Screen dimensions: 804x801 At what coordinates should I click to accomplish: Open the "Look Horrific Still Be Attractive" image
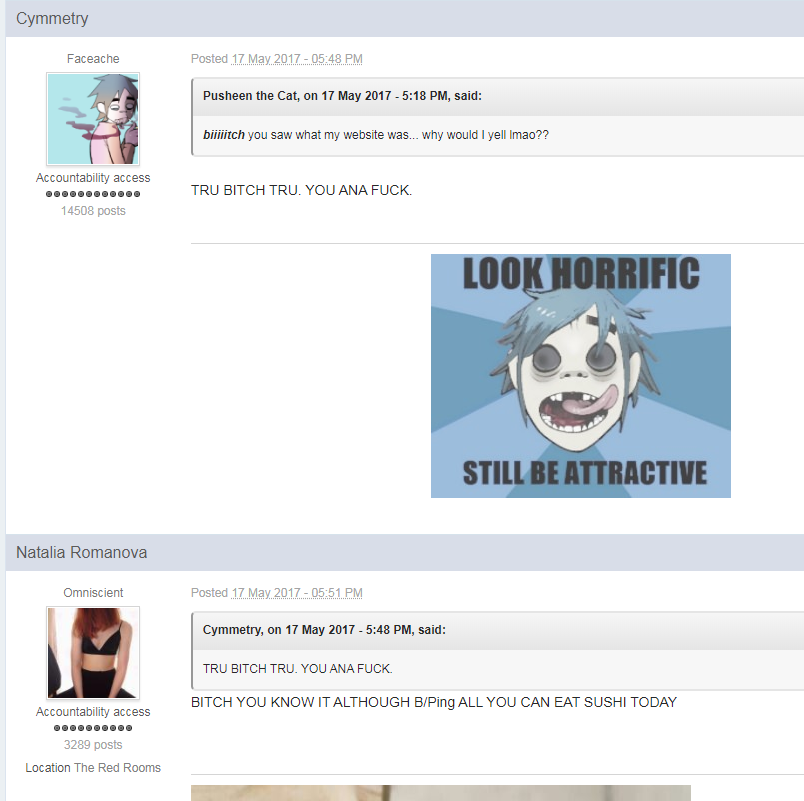[x=580, y=376]
